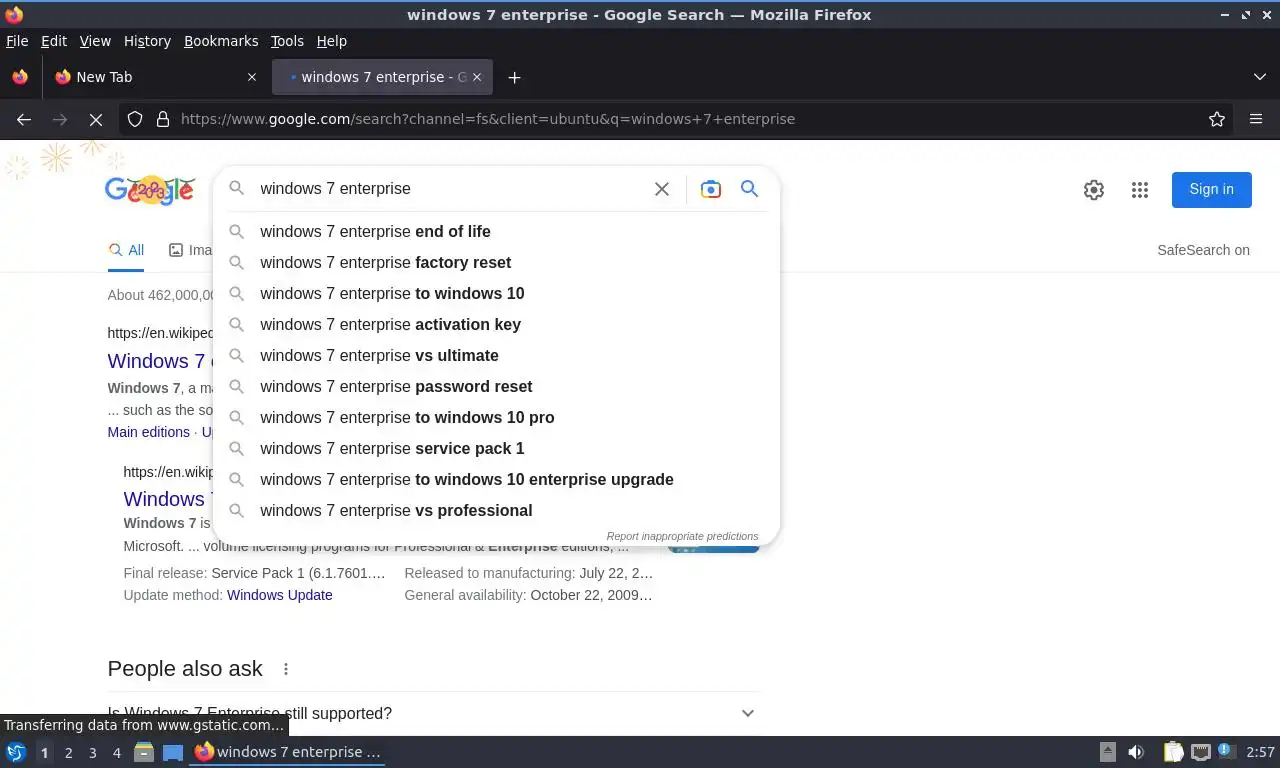Click the pinned Firefox tab
The height and width of the screenshot is (768, 1280).
point(20,77)
